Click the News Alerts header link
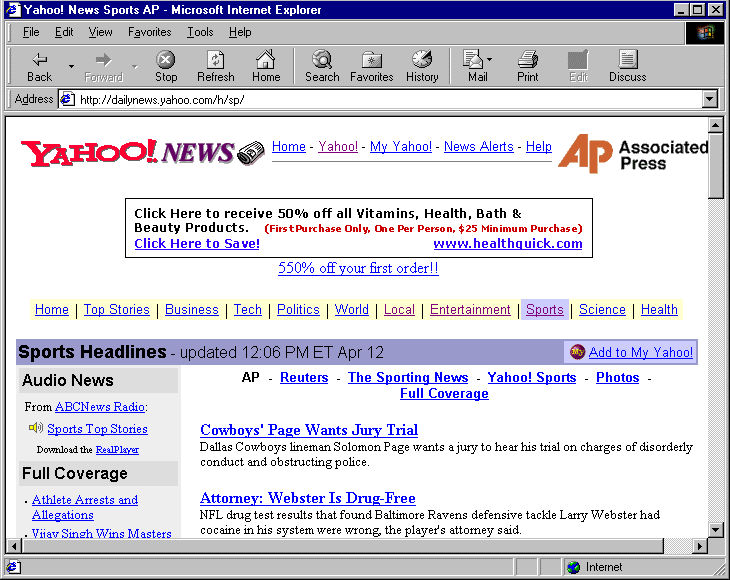This screenshot has height=580, width=730. click(x=479, y=147)
